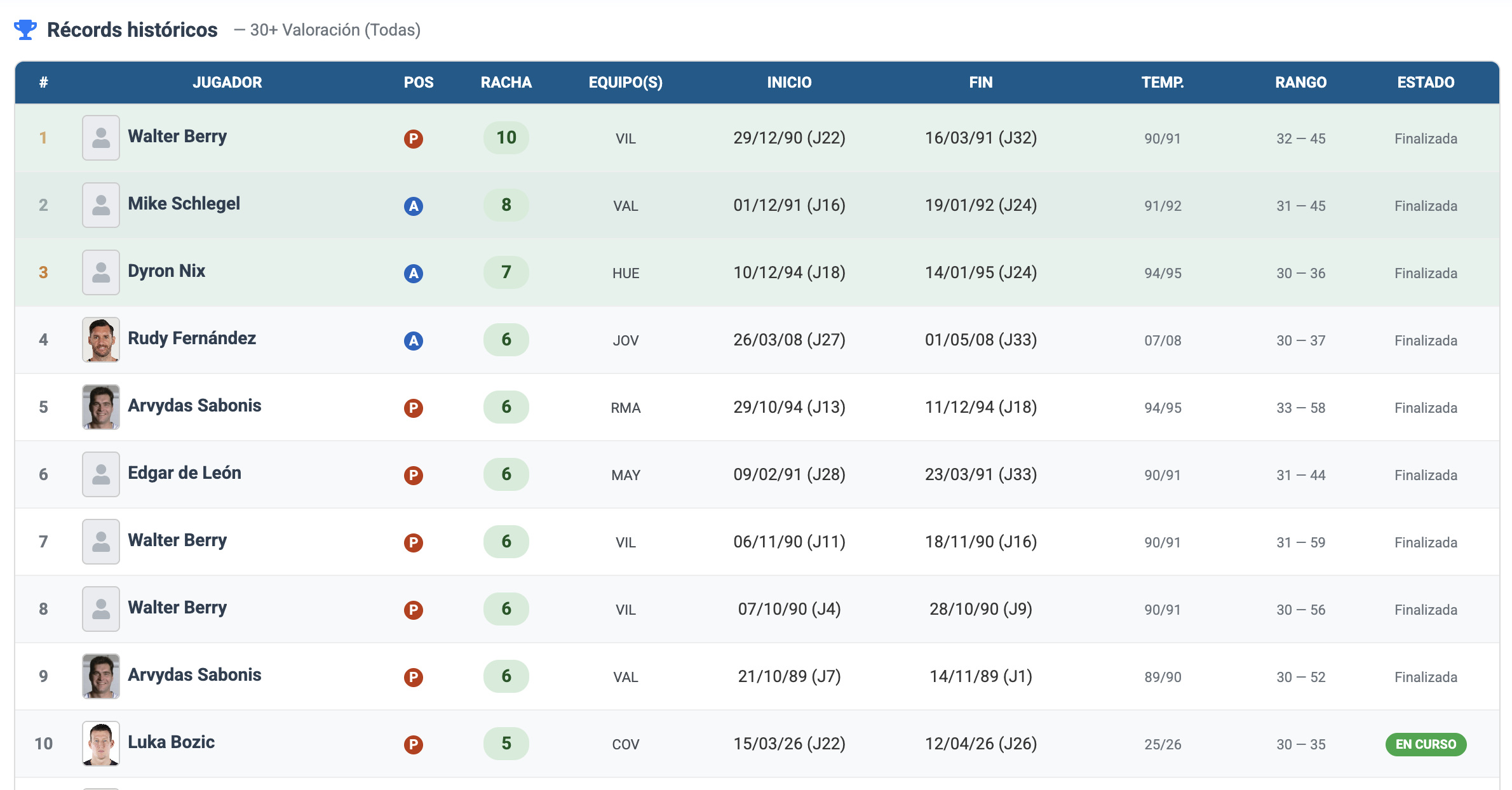The width and height of the screenshot is (1512, 790).
Task: Click the red P badge in Luka Bozic's row
Action: (x=414, y=744)
